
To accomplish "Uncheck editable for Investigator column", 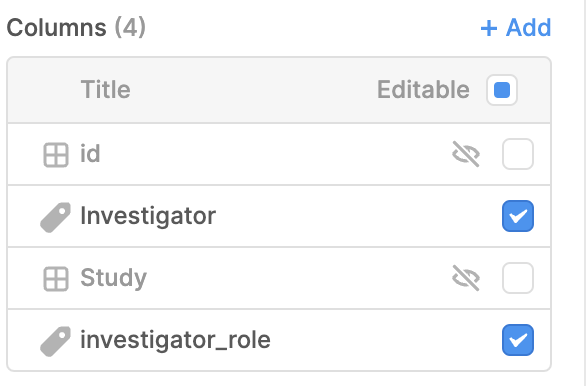I will (518, 216).
